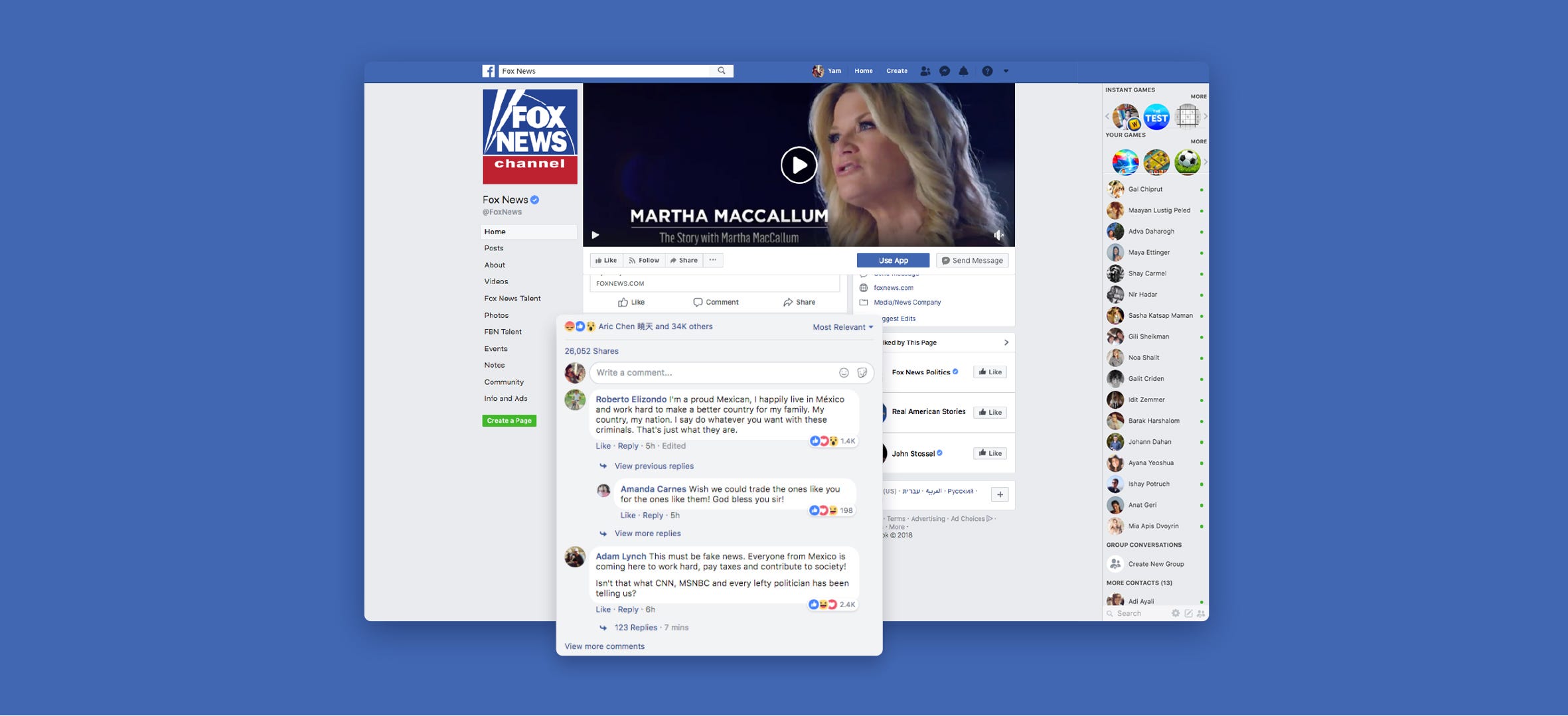Screen dimensions: 1568x716
Task: Click the Like button under the cover video
Action: [x=606, y=260]
